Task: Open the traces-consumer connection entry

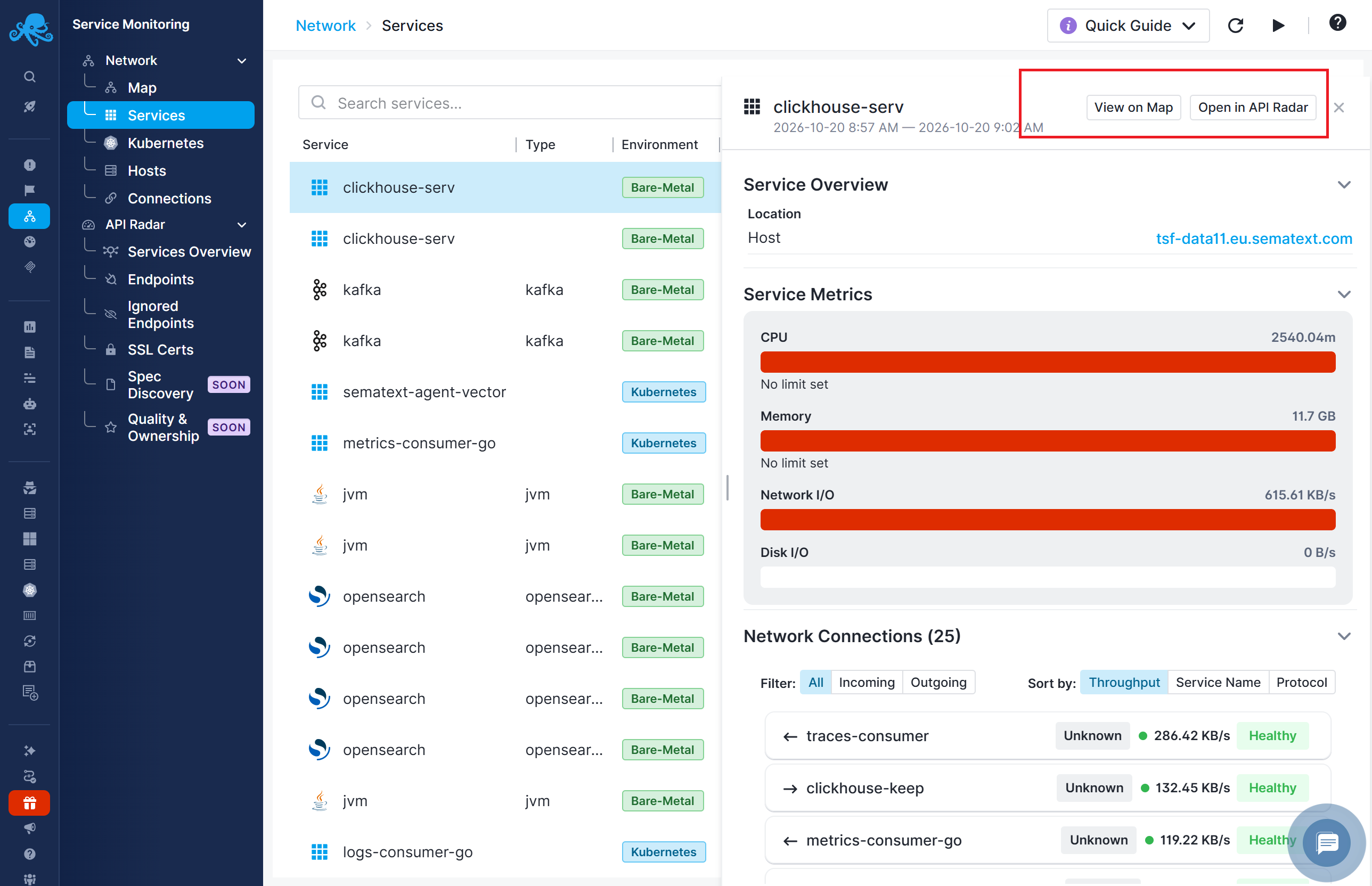Action: coord(1048,736)
